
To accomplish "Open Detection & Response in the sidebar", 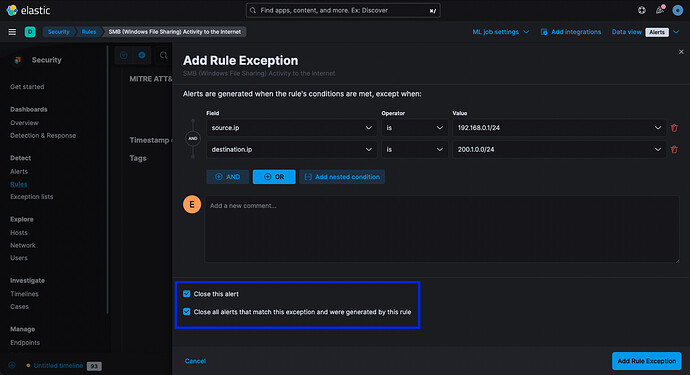I will tap(43, 136).
